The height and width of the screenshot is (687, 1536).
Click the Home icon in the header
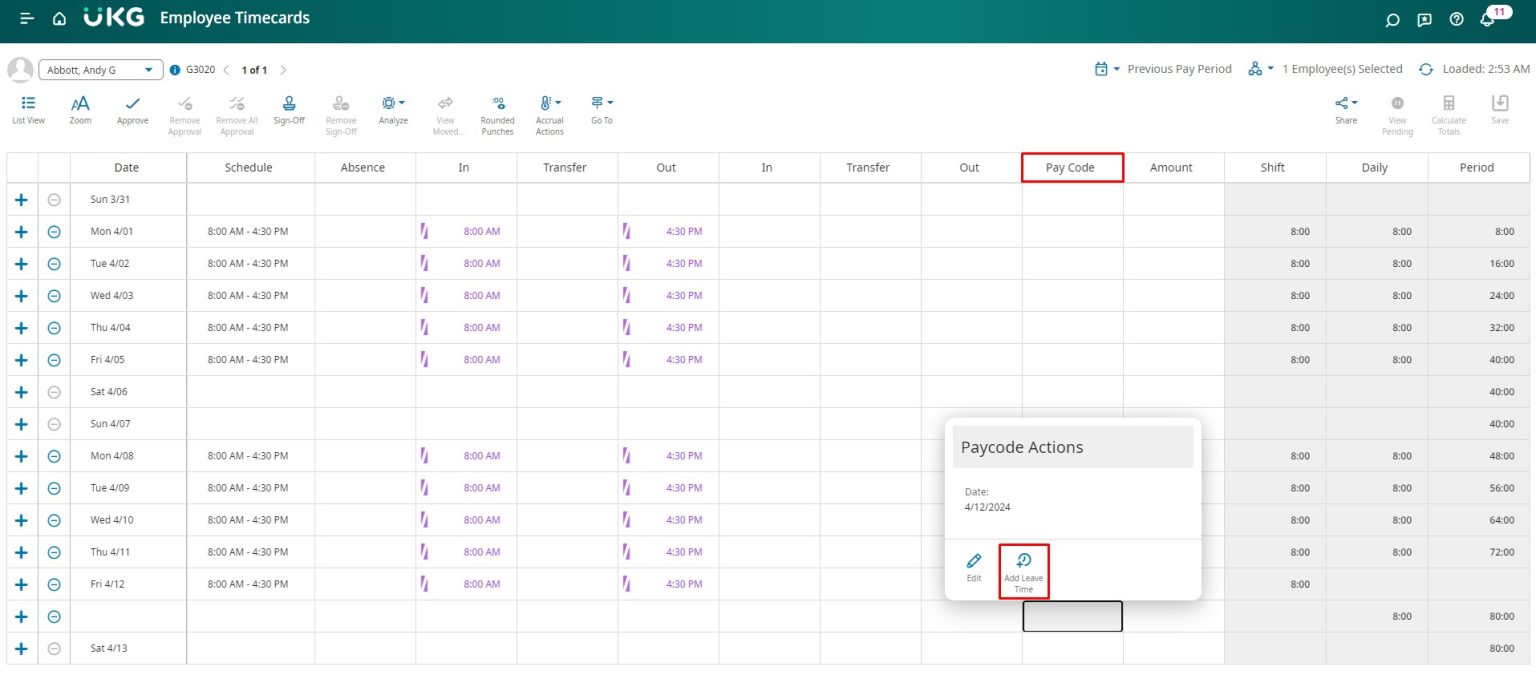point(59,18)
